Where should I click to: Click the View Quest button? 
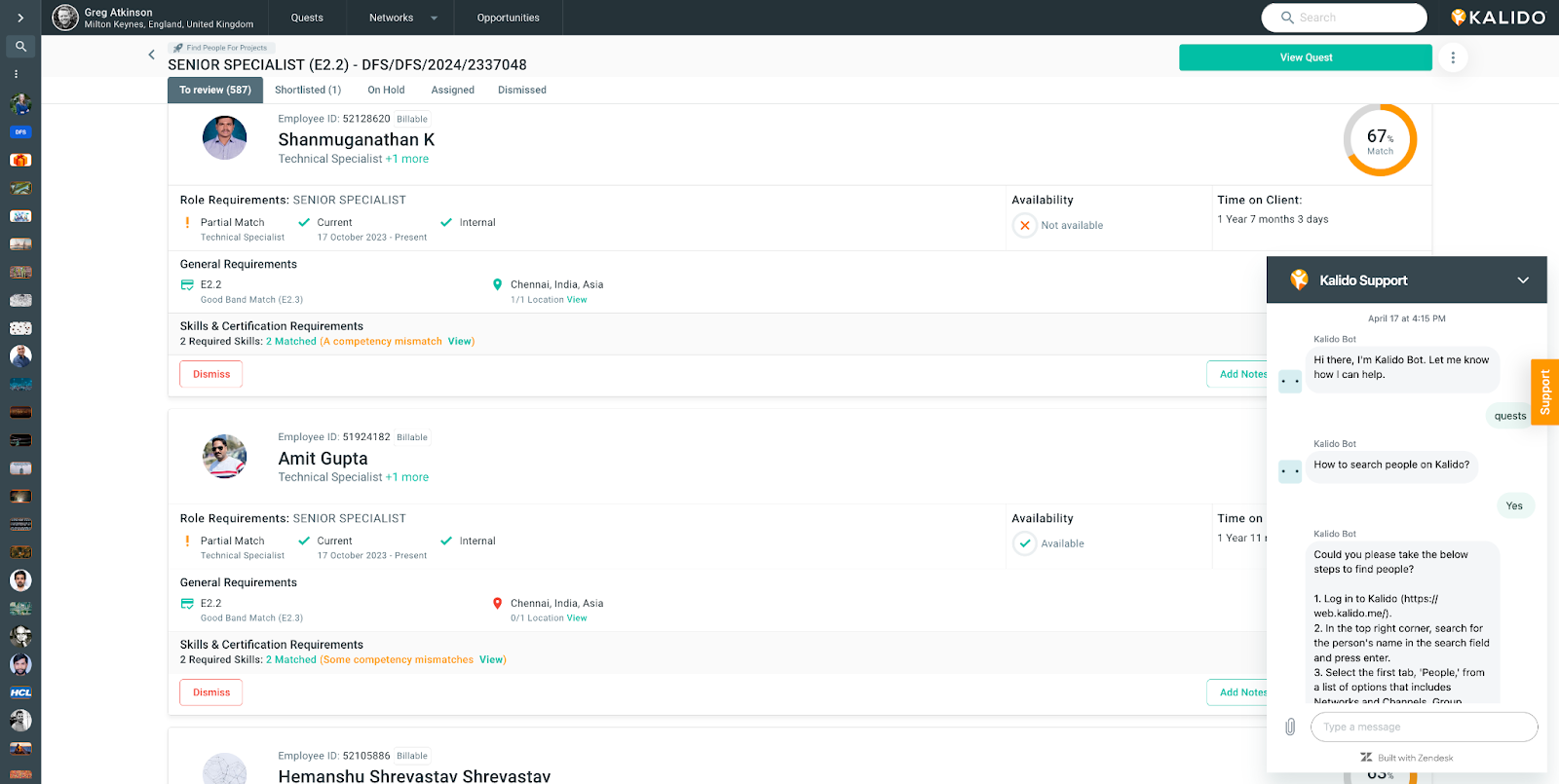[1305, 57]
